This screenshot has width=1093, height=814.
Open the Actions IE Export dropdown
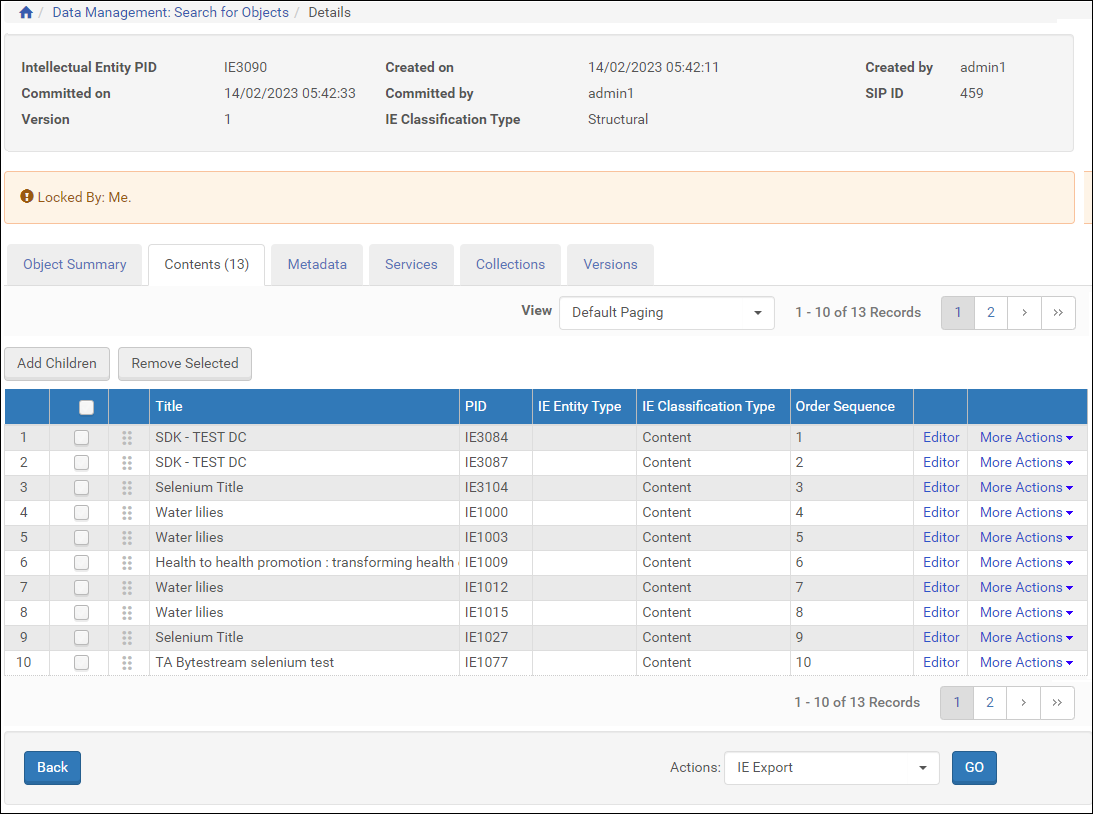[832, 768]
